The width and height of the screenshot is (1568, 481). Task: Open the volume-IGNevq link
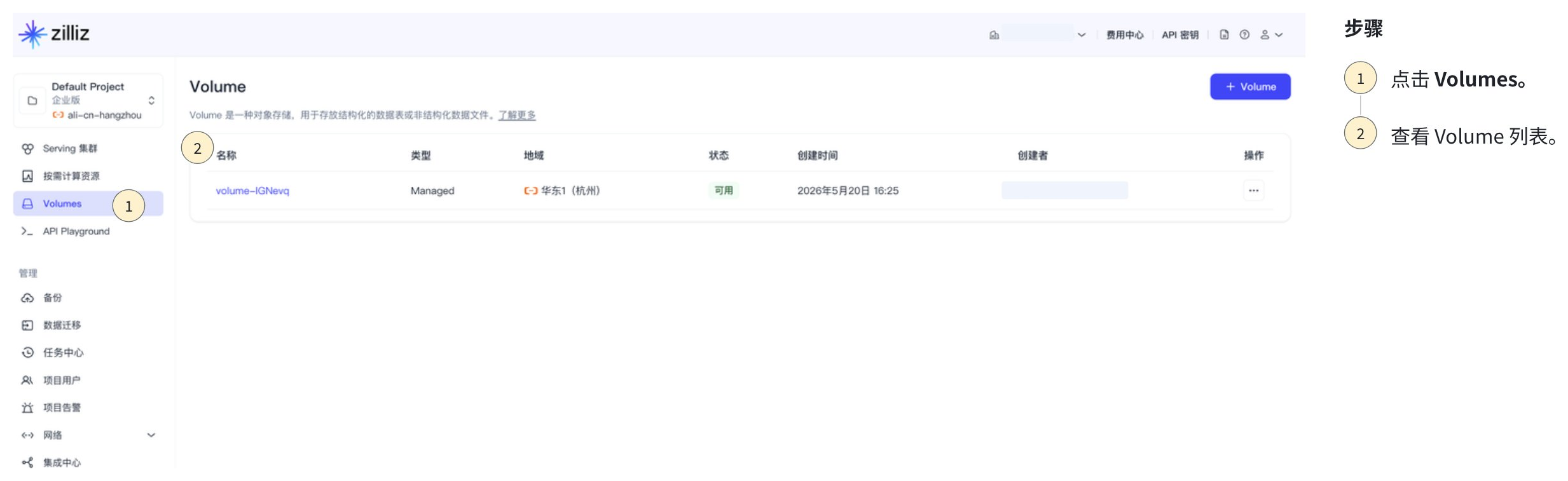pyautogui.click(x=252, y=191)
